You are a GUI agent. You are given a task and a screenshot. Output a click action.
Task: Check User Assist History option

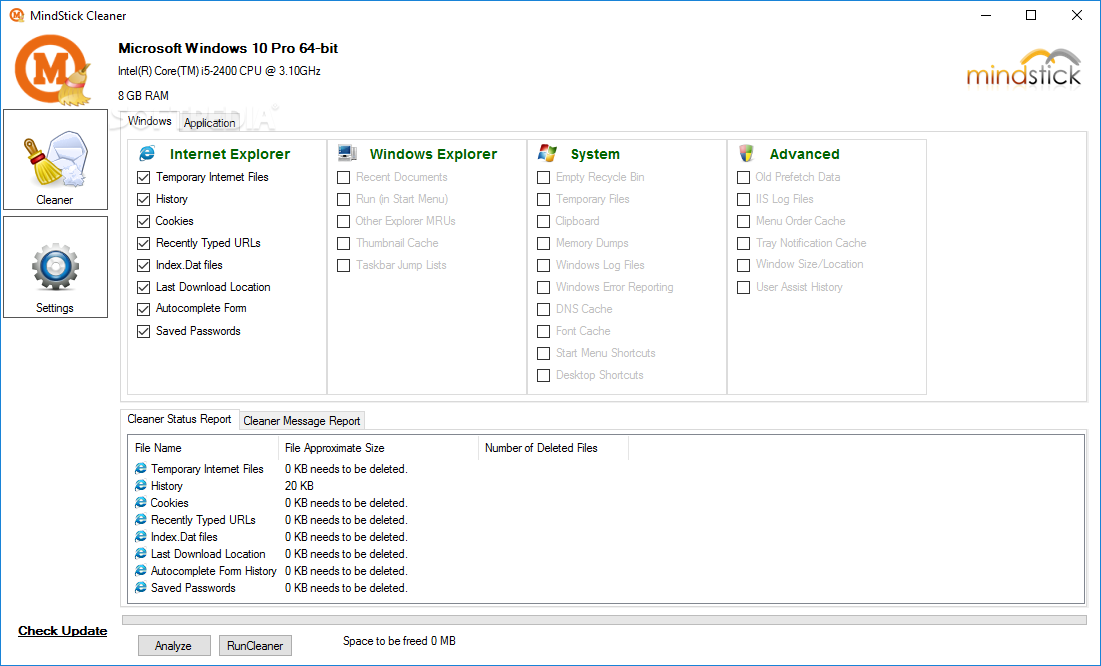pyautogui.click(x=744, y=287)
